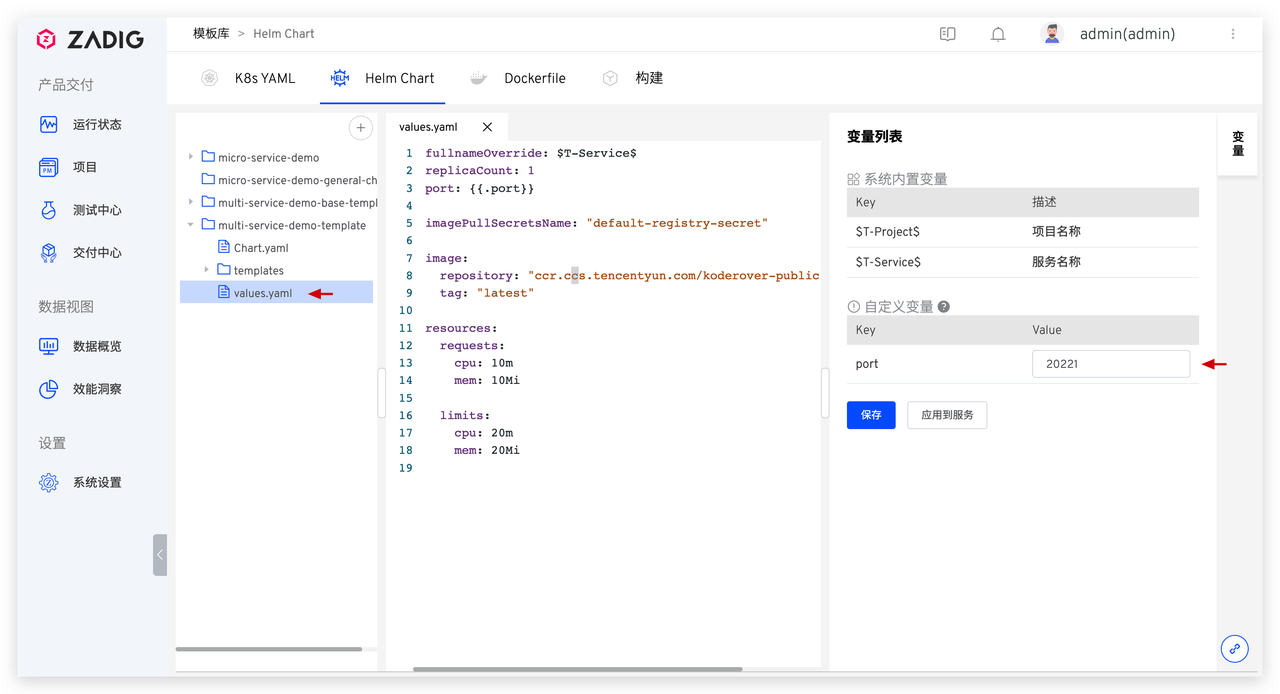Open the 效能洞察 sidebar item
Viewport: 1280px width, 694px height.
80,389
